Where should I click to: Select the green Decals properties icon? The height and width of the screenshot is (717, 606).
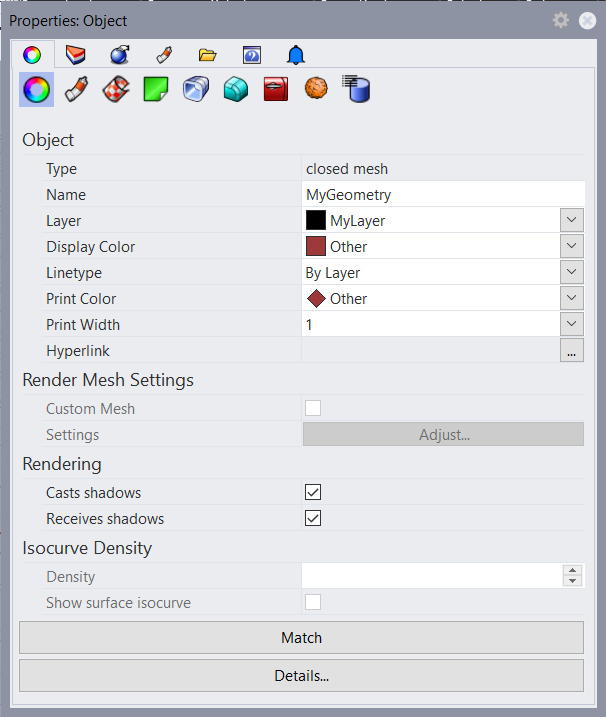[155, 90]
